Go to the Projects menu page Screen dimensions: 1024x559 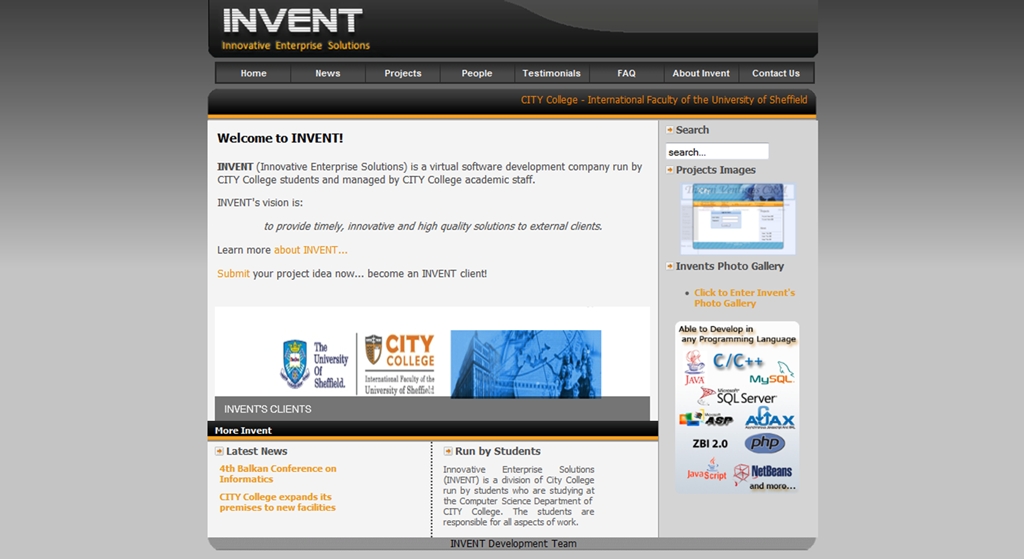click(402, 73)
